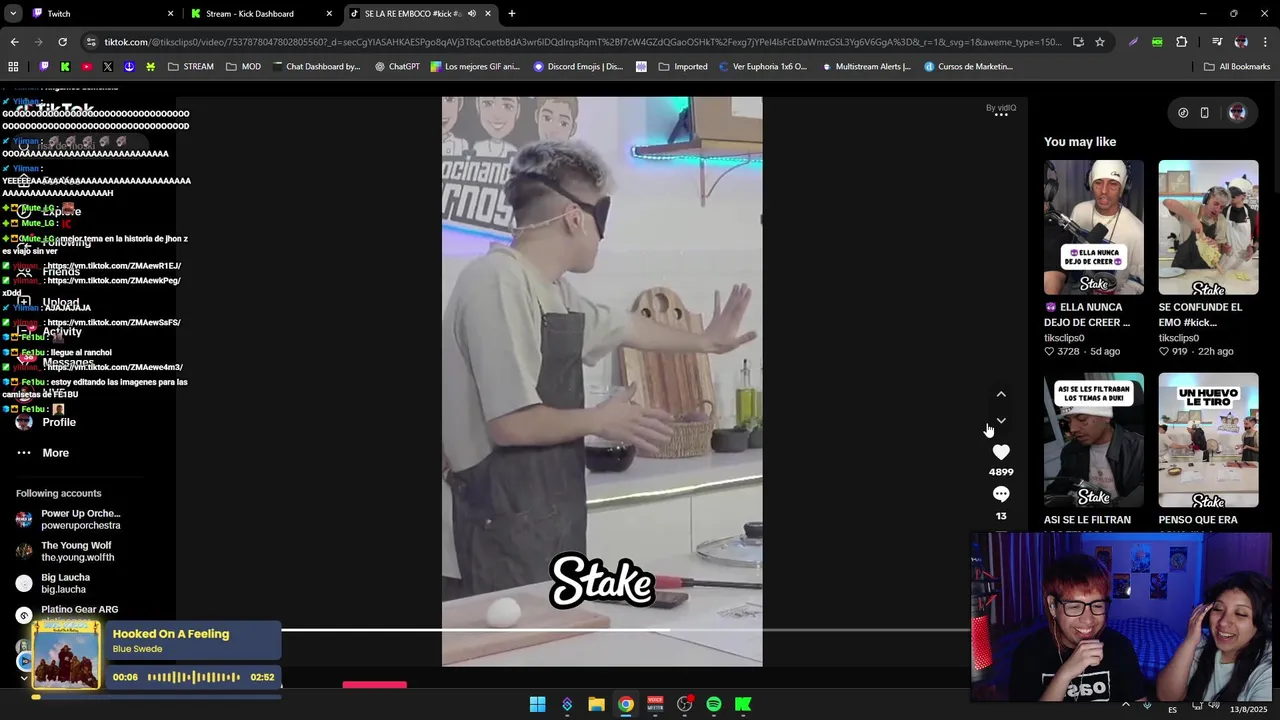Open the Chat Dashboard bookmark
Screen dimensions: 1280x720
pos(315,67)
